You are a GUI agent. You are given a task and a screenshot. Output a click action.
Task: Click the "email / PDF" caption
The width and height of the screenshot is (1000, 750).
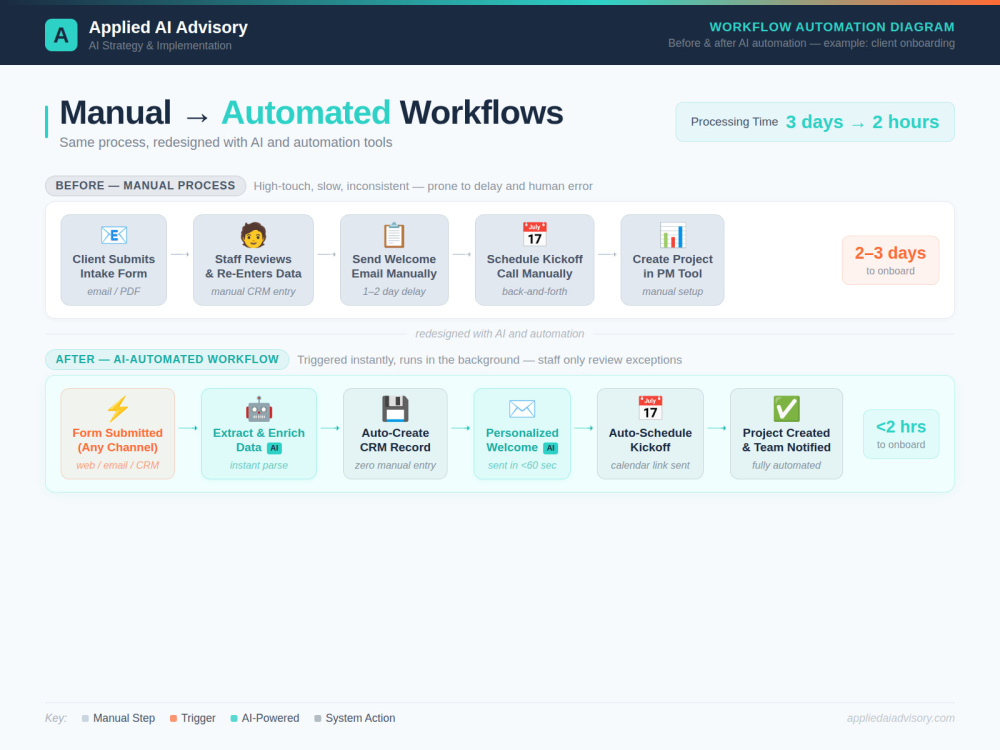[114, 291]
